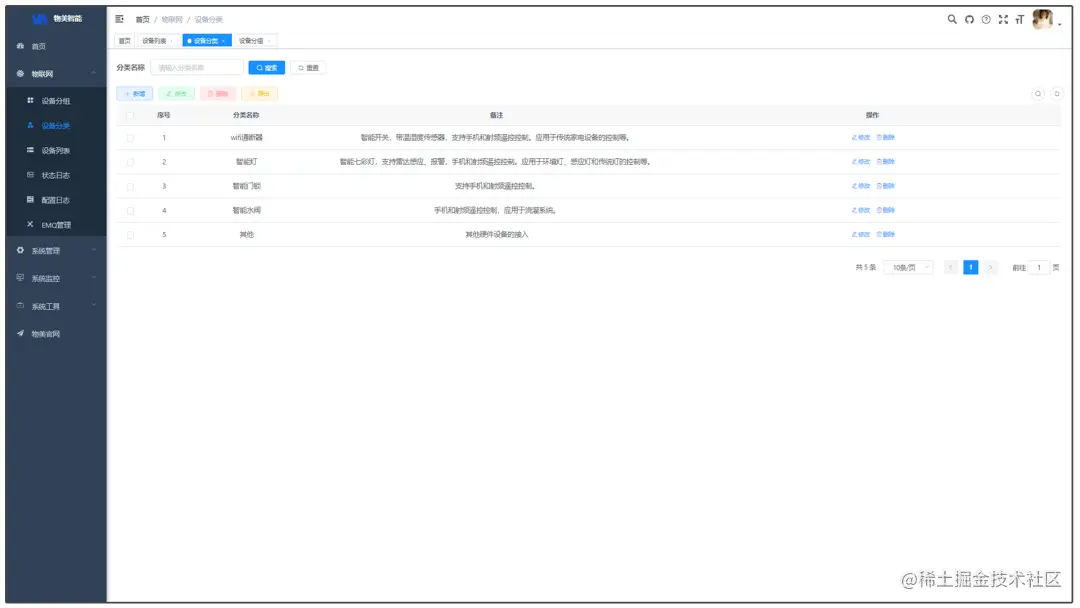Go to the next page arrow
Image resolution: width=1080 pixels, height=608 pixels.
coord(990,267)
